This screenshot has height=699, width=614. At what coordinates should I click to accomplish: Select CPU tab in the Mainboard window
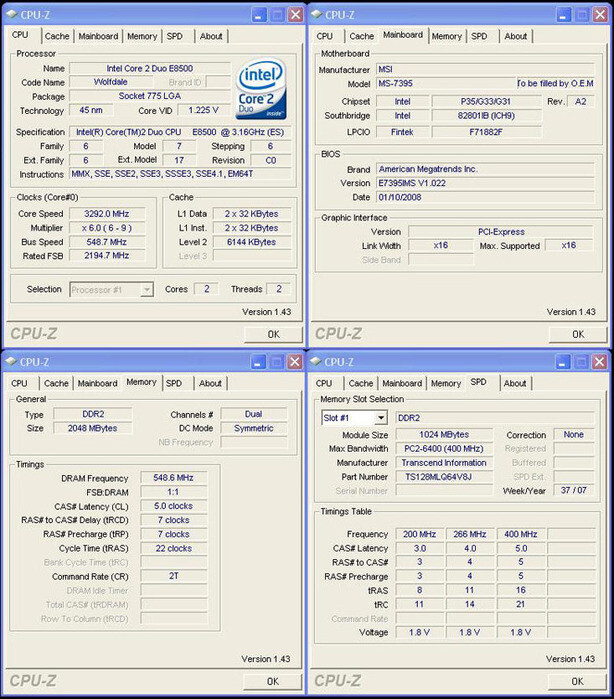tap(325, 37)
